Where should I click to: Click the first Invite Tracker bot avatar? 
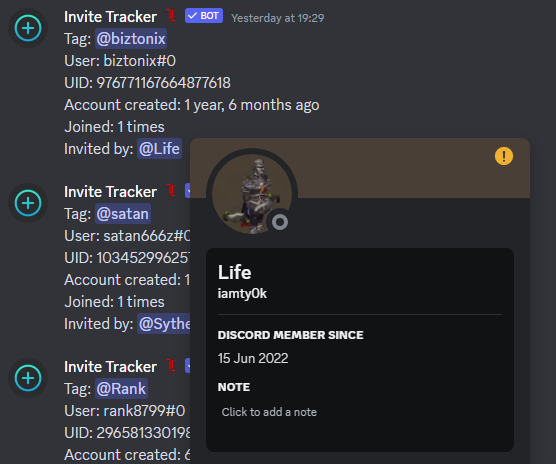point(28,28)
